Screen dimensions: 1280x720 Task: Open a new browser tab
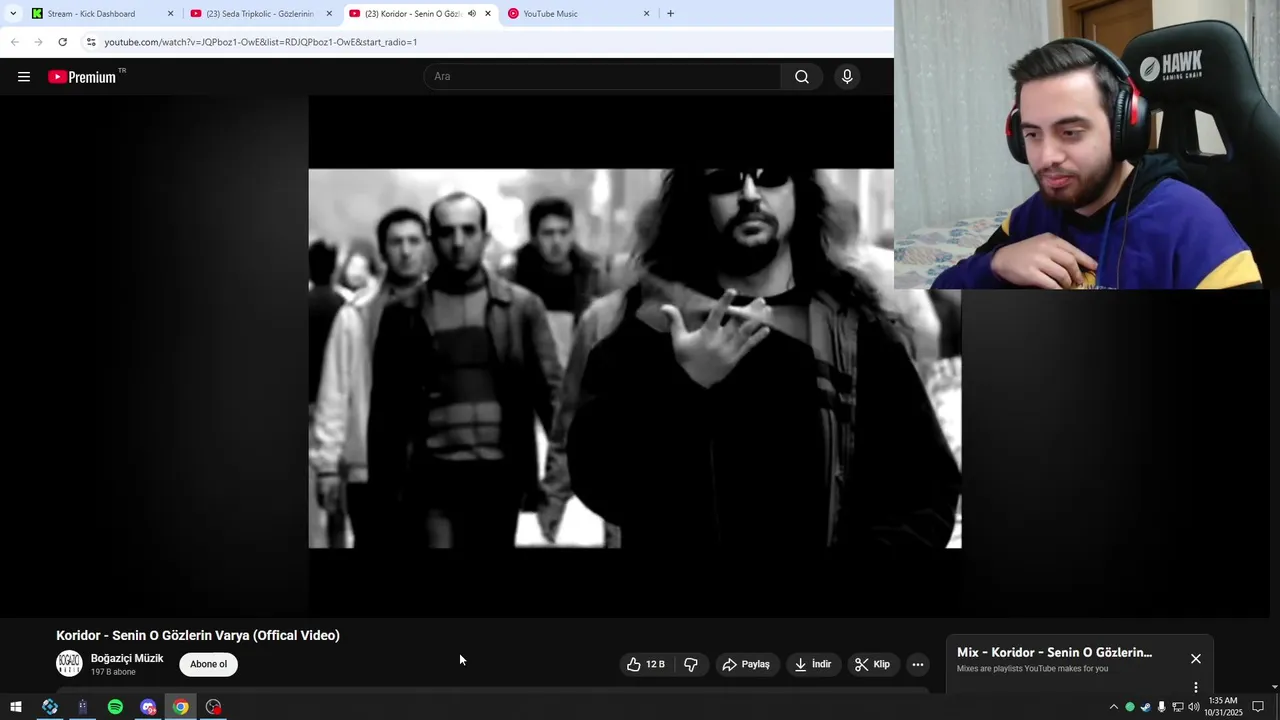point(670,14)
